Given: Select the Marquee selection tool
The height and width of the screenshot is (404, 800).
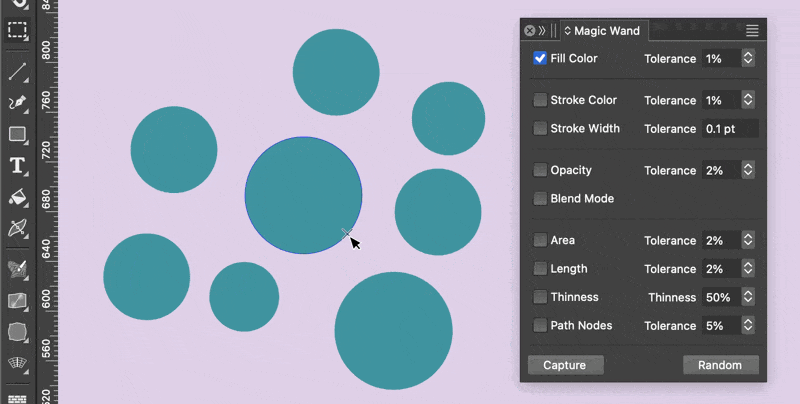Looking at the screenshot, I should (x=17, y=30).
